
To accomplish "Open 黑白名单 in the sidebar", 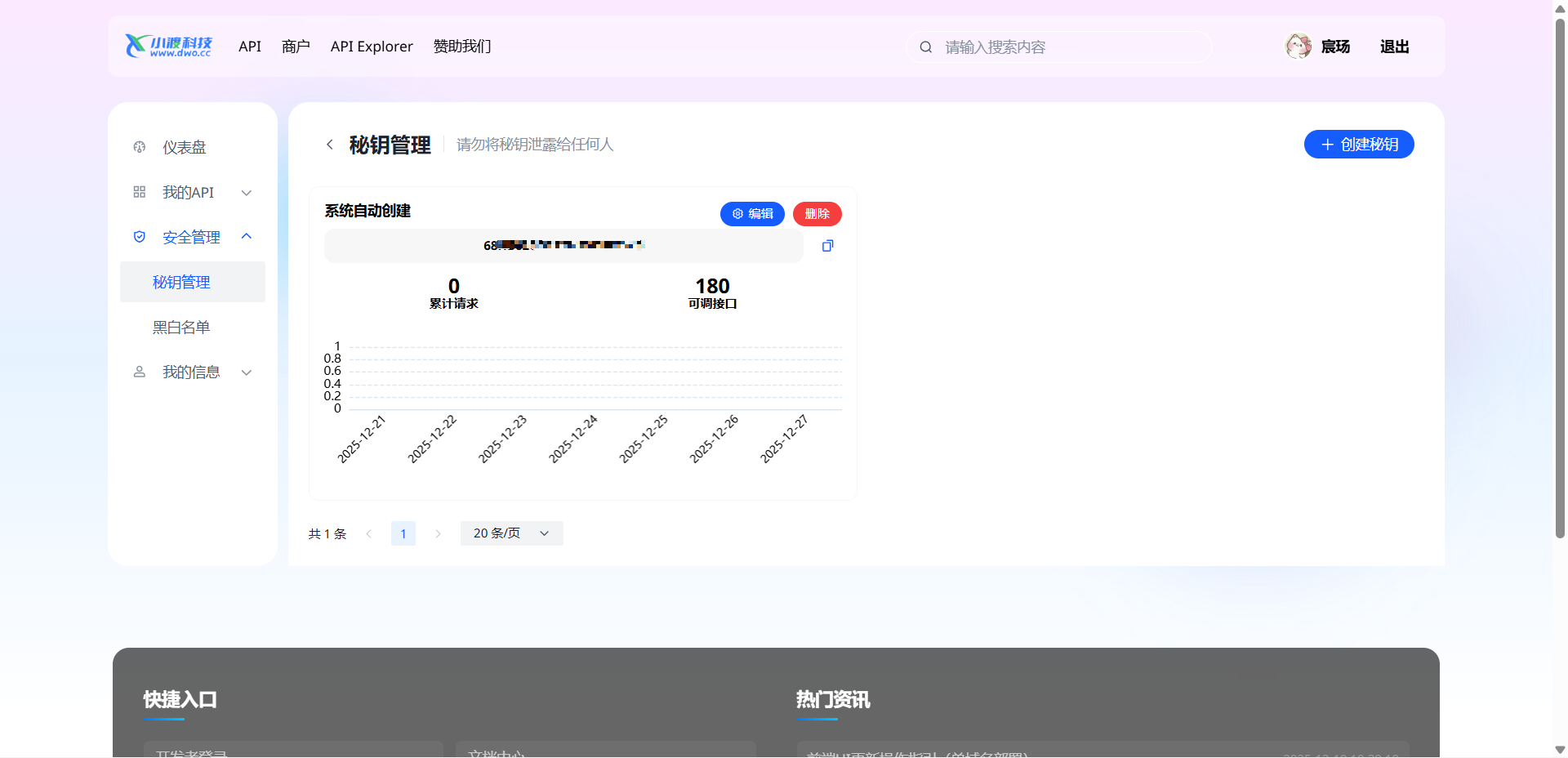I will 181,328.
